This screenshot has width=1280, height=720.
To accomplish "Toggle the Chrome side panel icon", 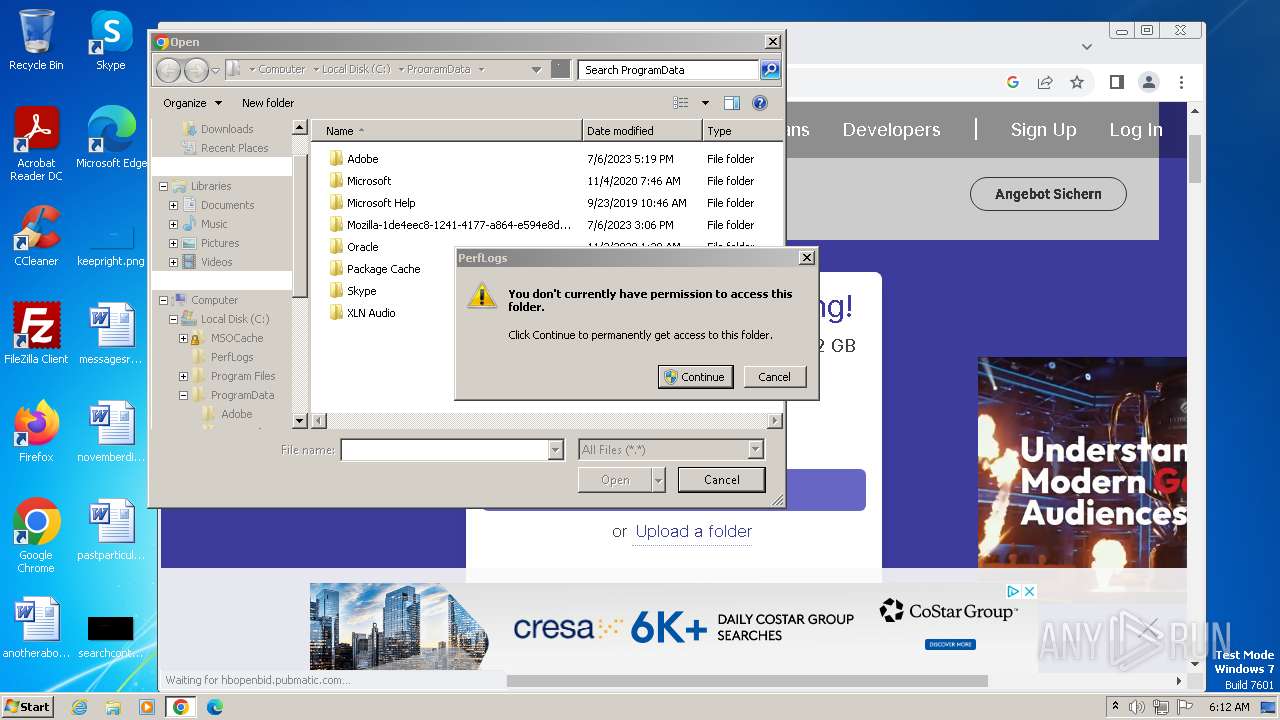I will [x=1117, y=82].
